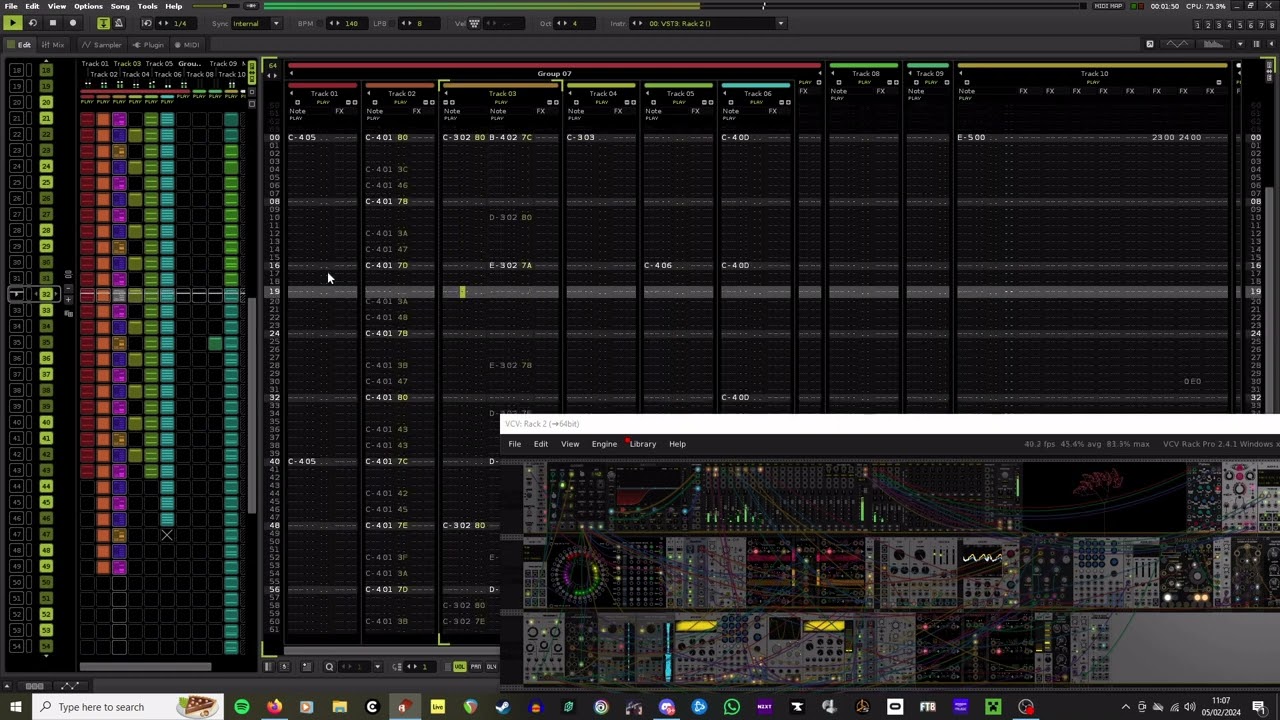Open the Edit menu in Renoise
This screenshot has width=1280, height=720.
coord(32,6)
